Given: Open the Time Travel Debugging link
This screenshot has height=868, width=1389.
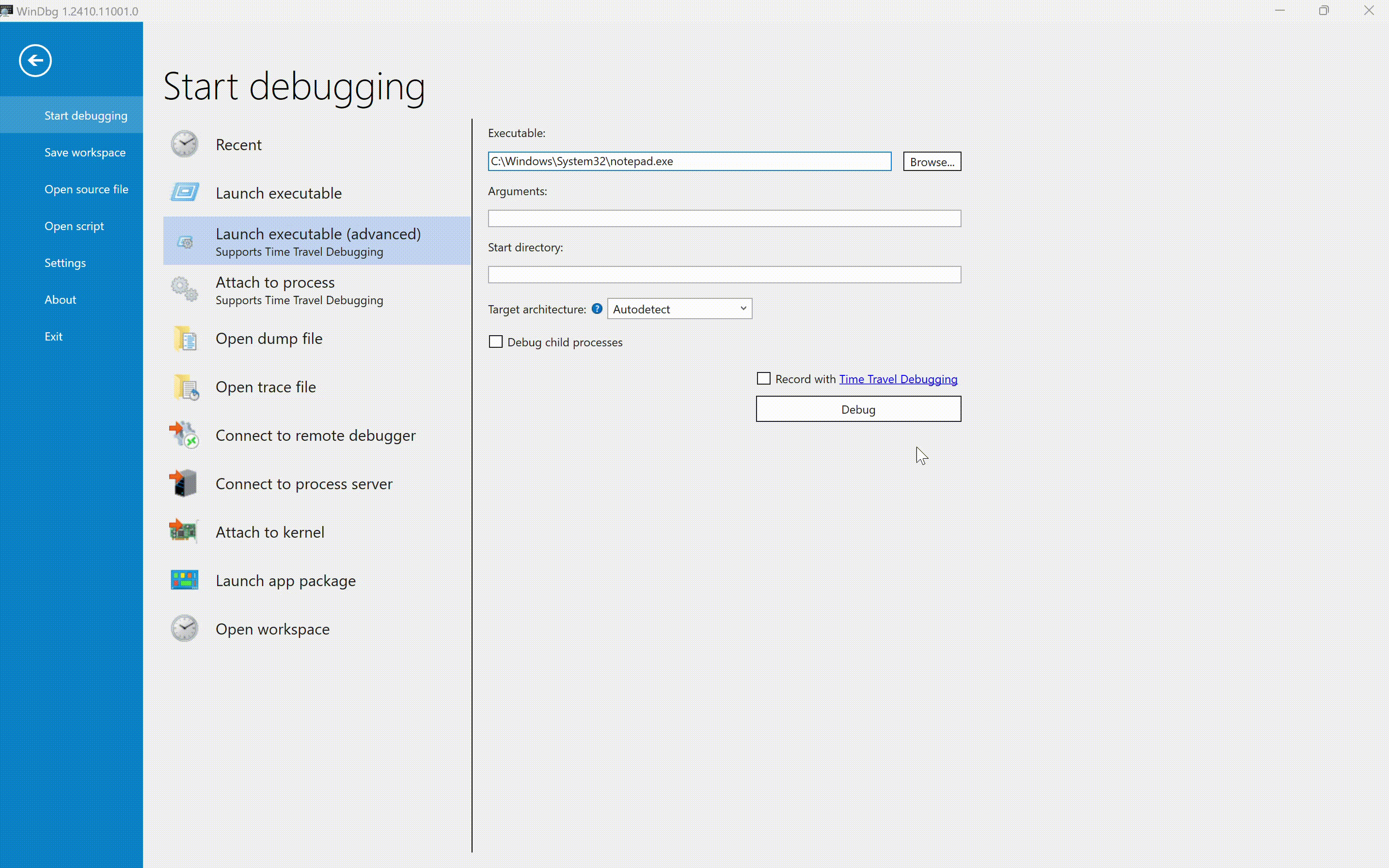Looking at the screenshot, I should (x=898, y=379).
